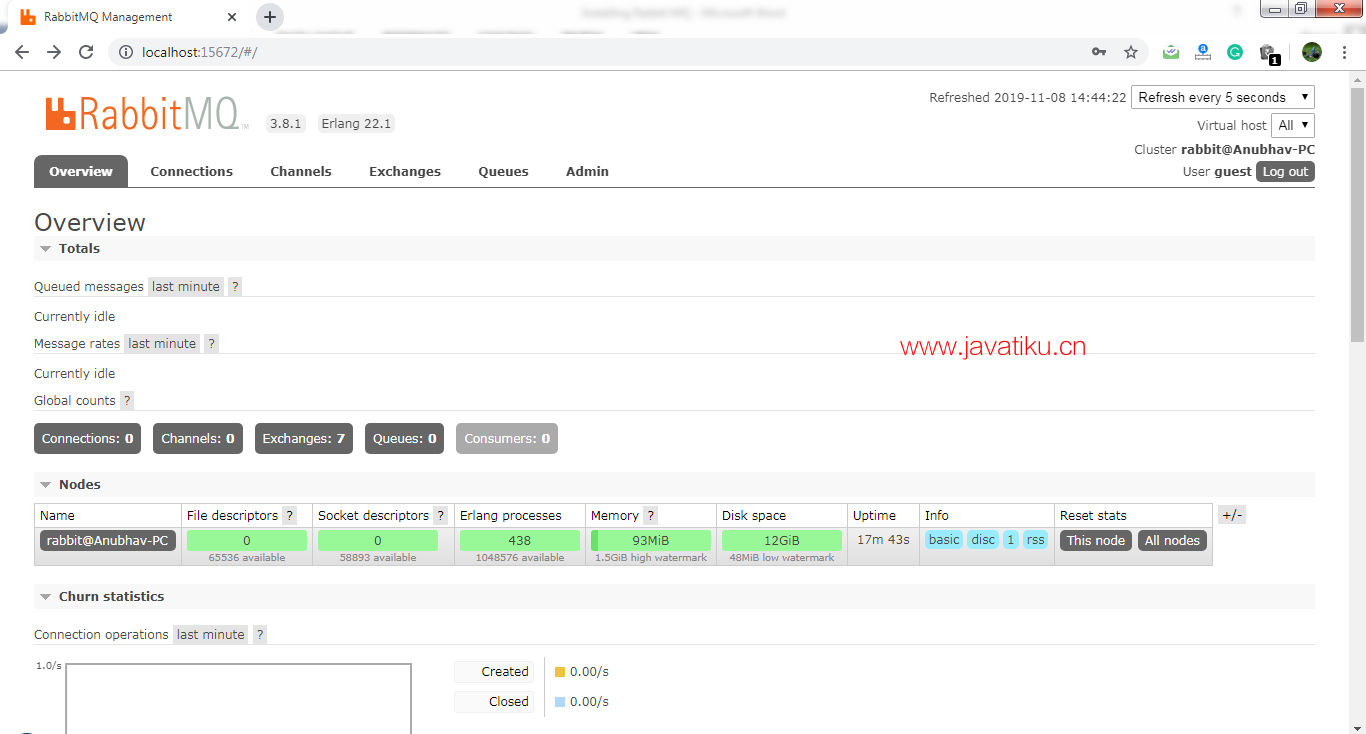Reset stats for This node
This screenshot has width=1366, height=734.
[1096, 540]
